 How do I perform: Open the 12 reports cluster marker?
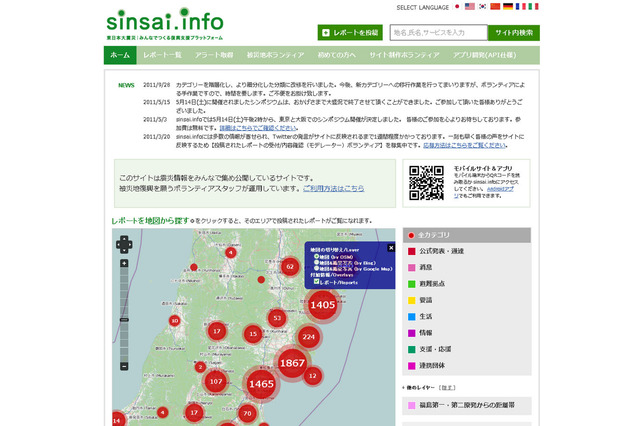(313, 376)
